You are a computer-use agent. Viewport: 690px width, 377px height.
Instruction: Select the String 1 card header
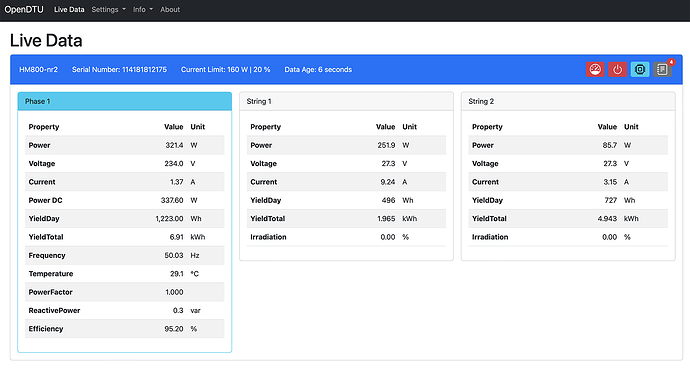(346, 101)
